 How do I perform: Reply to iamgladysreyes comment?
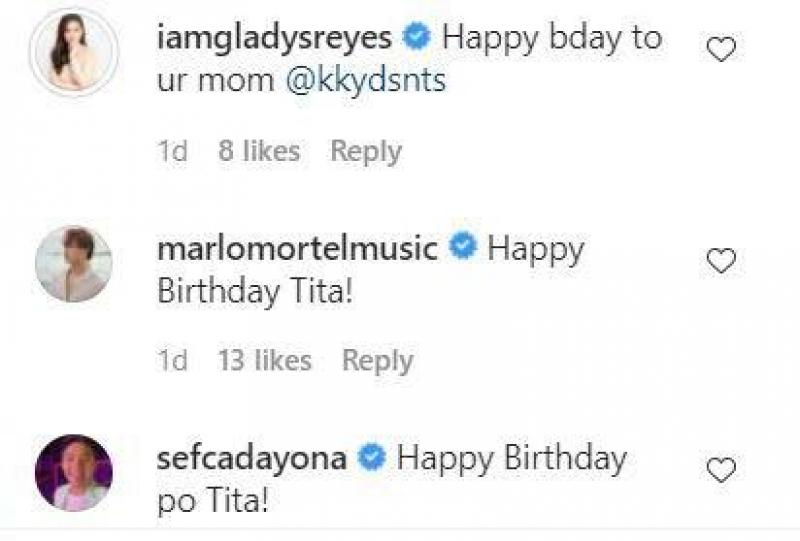click(x=366, y=151)
